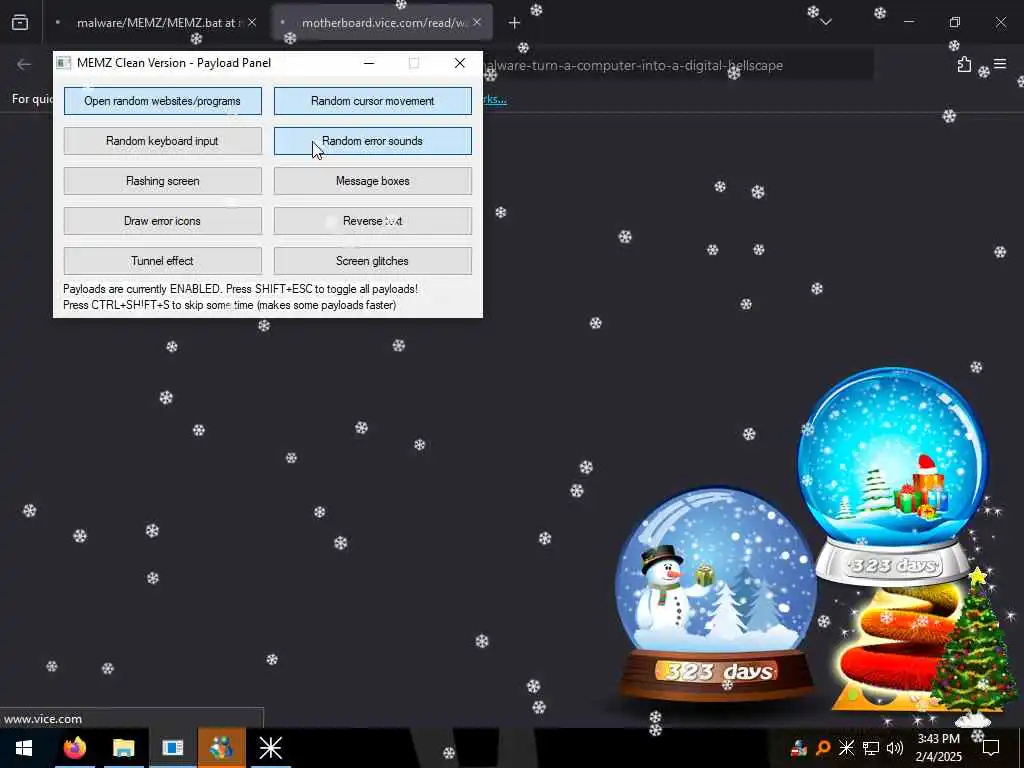Enable the Random keyboard input payload
The height and width of the screenshot is (768, 1024).
pyautogui.click(x=163, y=141)
